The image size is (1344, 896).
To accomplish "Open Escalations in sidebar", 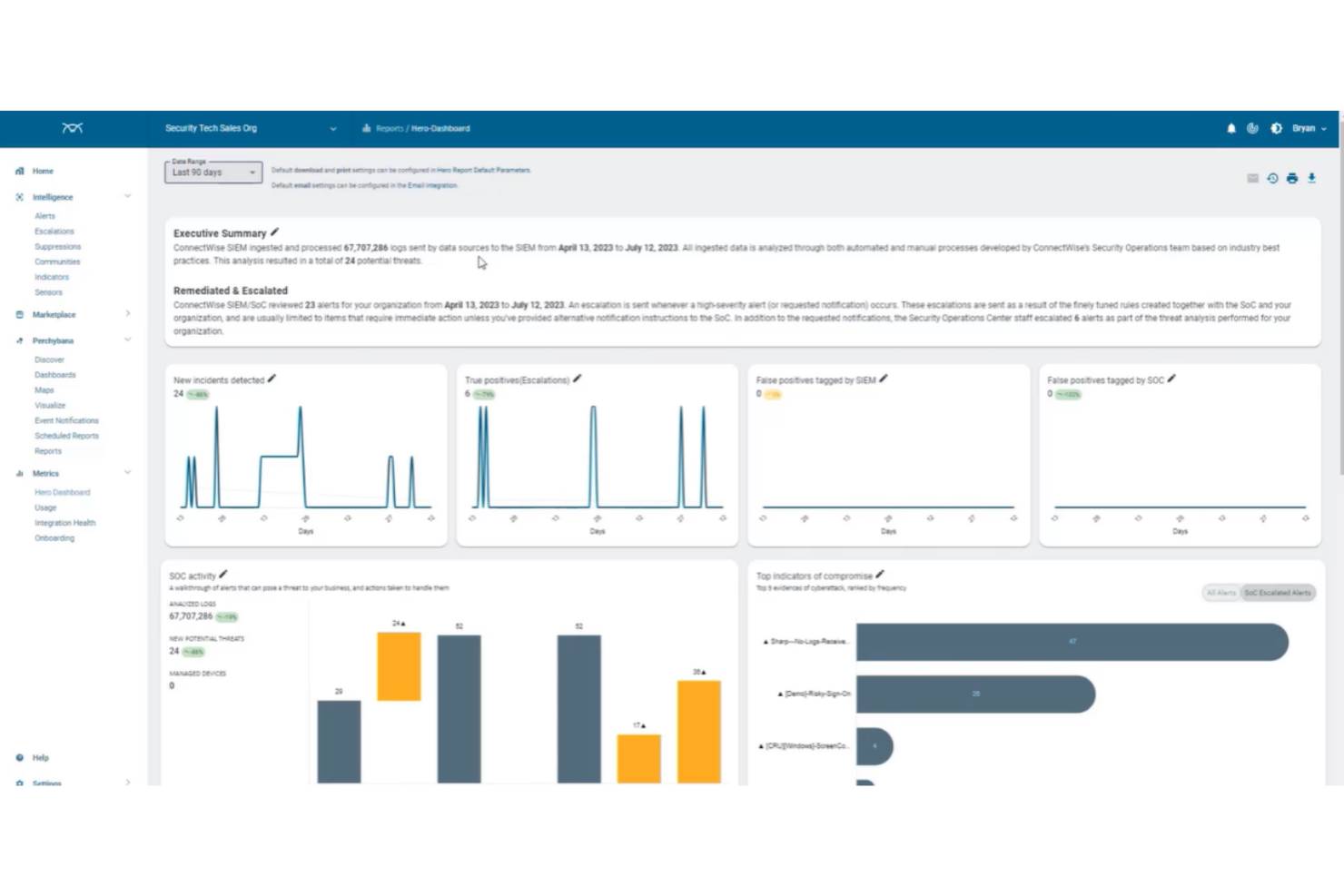I will pyautogui.click(x=54, y=231).
